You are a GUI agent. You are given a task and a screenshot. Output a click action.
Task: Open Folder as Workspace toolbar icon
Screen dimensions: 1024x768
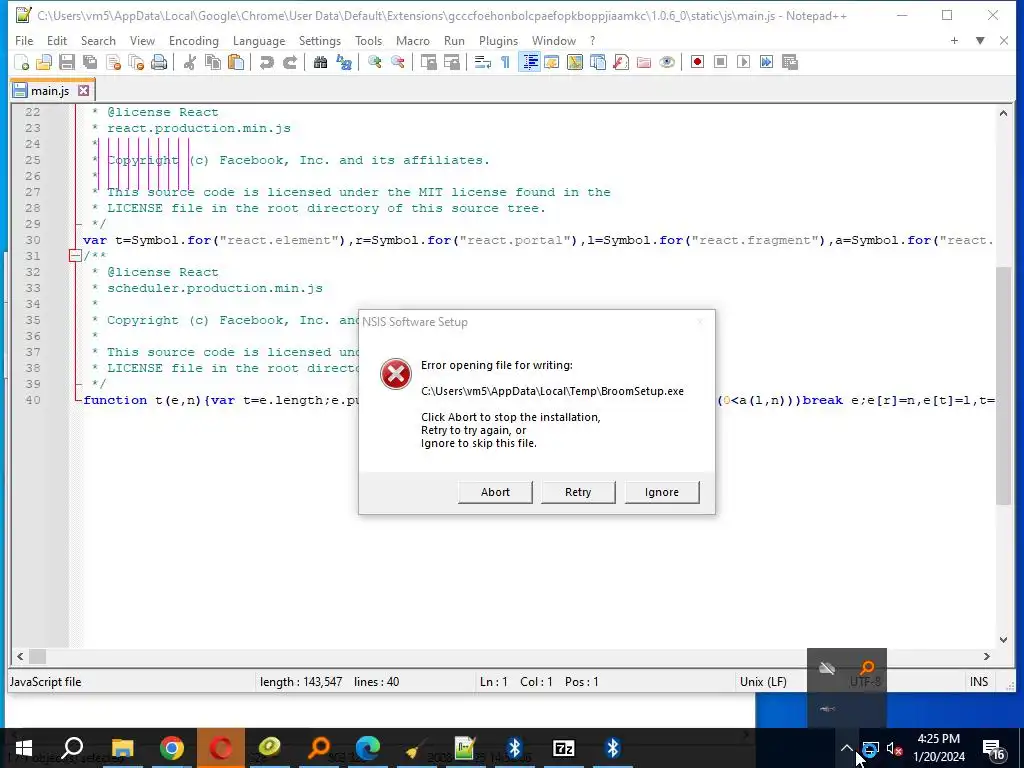(x=644, y=62)
